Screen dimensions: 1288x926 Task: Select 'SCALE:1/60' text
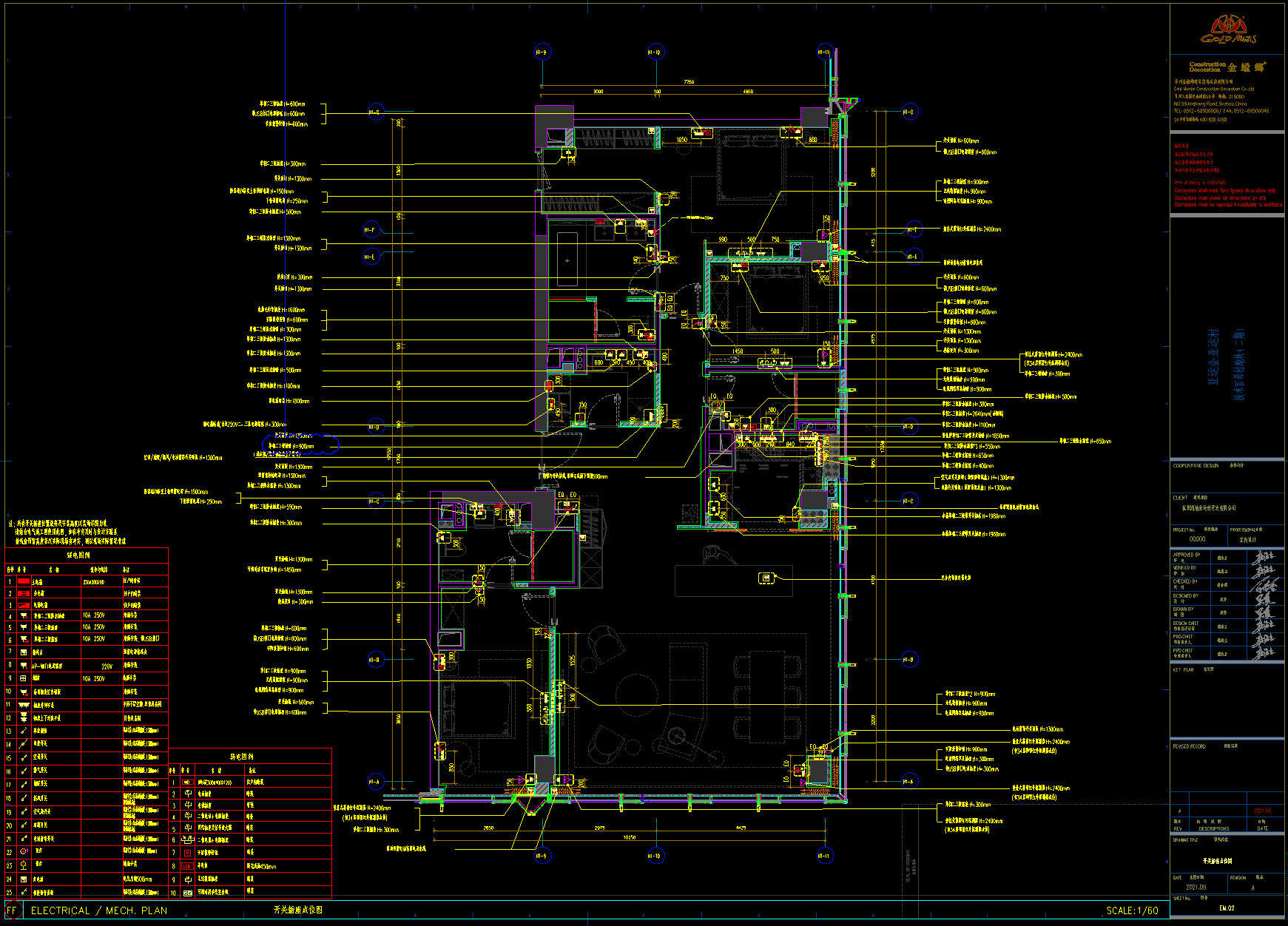(1132, 910)
